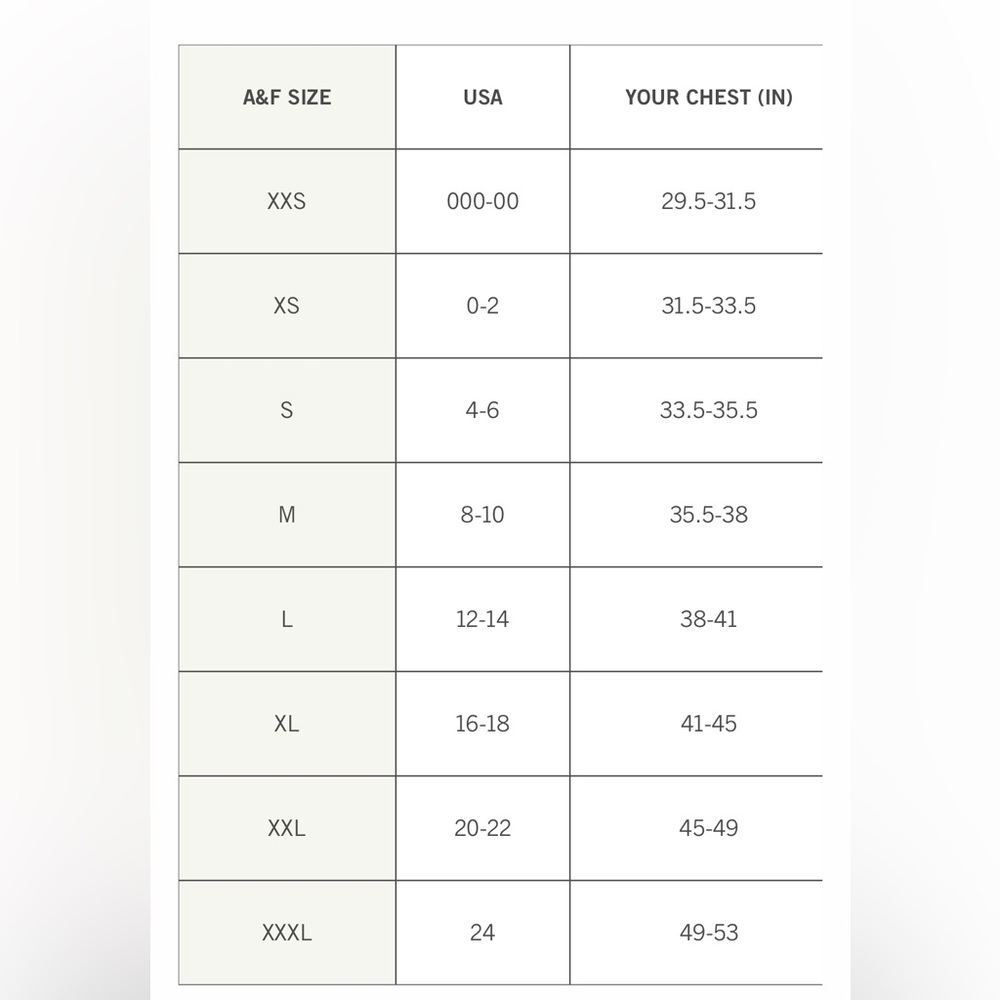Choose the XS size cell
This screenshot has height=1000, width=1000.
click(x=287, y=306)
